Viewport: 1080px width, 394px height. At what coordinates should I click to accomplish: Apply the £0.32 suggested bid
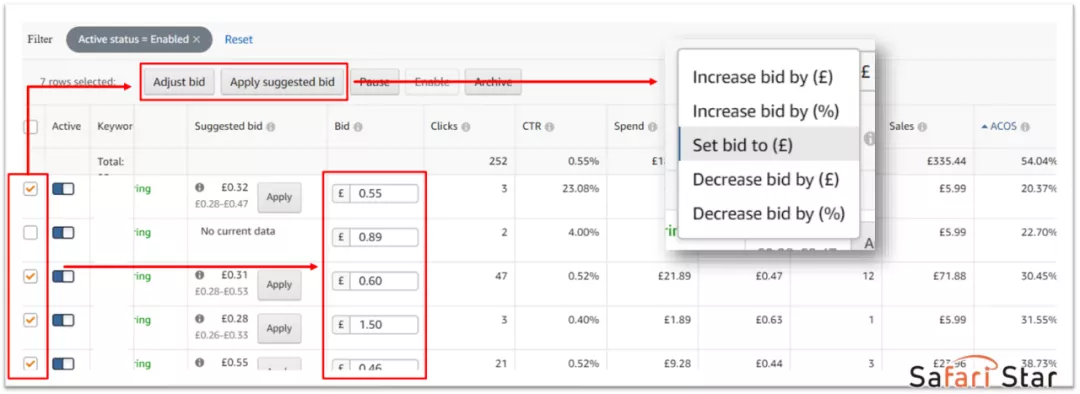(279, 197)
